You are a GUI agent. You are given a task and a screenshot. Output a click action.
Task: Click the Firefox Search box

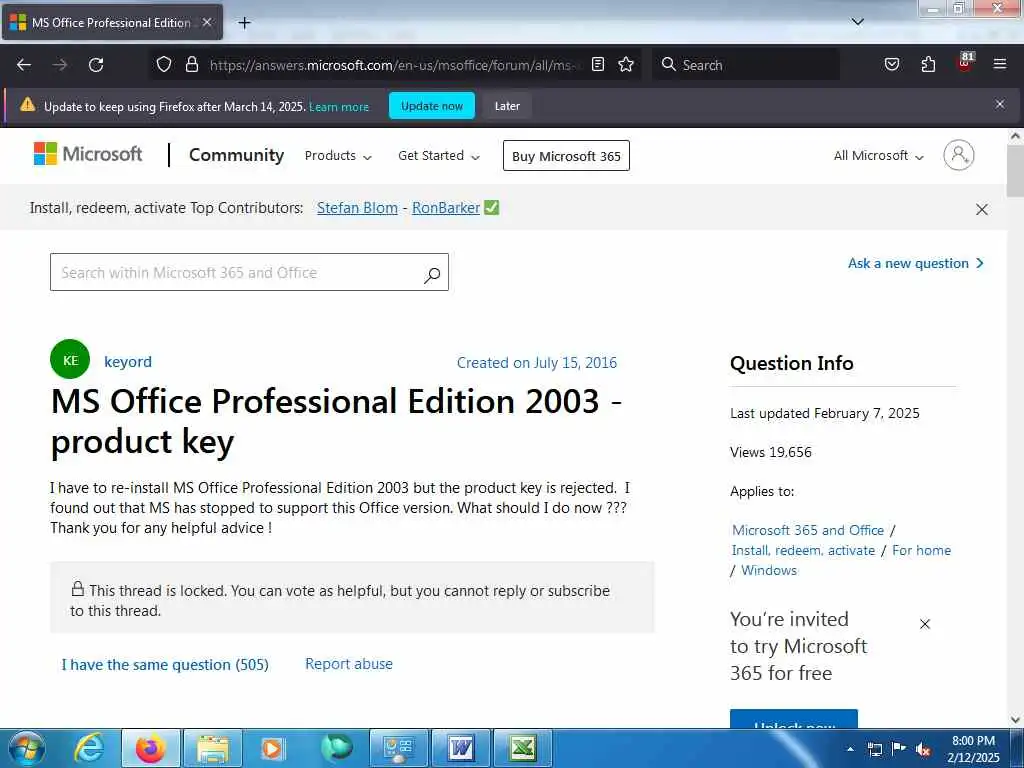point(746,65)
